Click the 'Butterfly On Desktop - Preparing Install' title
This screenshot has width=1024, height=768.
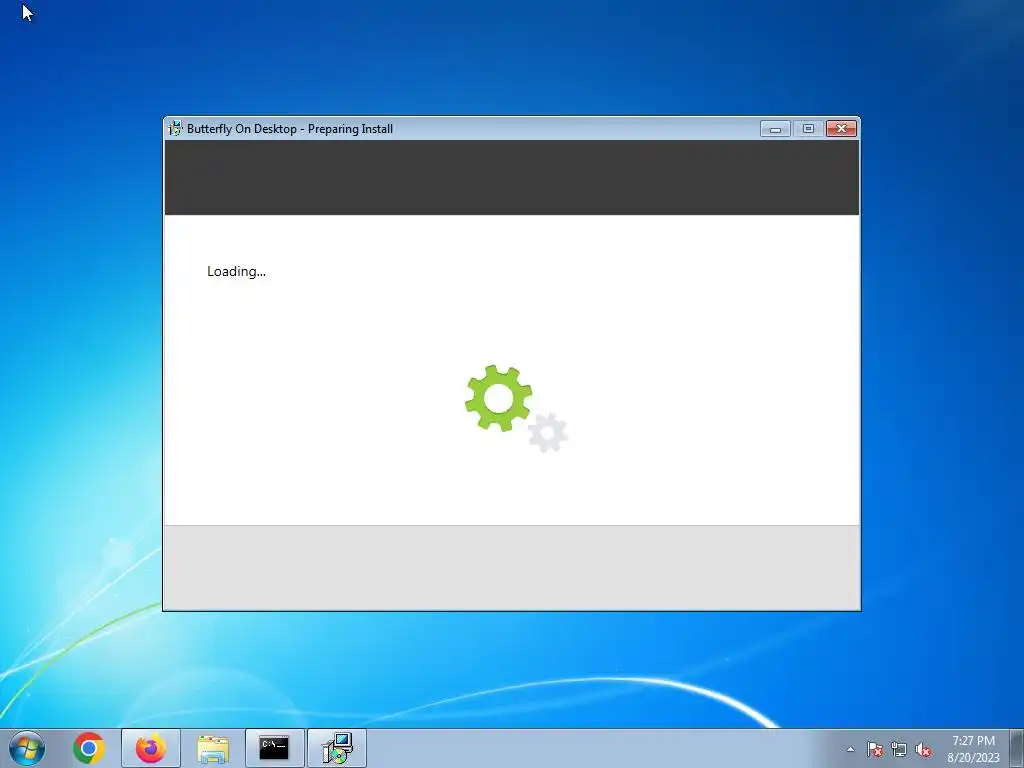(x=290, y=129)
